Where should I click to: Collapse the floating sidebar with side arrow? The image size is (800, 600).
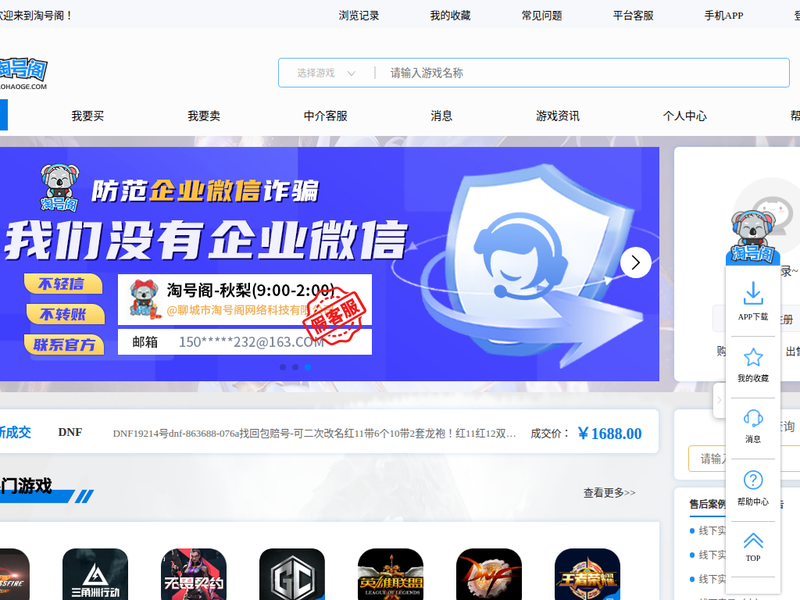pos(718,401)
